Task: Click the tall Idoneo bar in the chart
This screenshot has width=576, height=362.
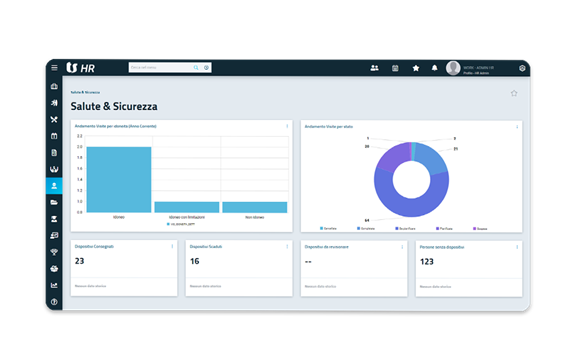Action: (119, 179)
